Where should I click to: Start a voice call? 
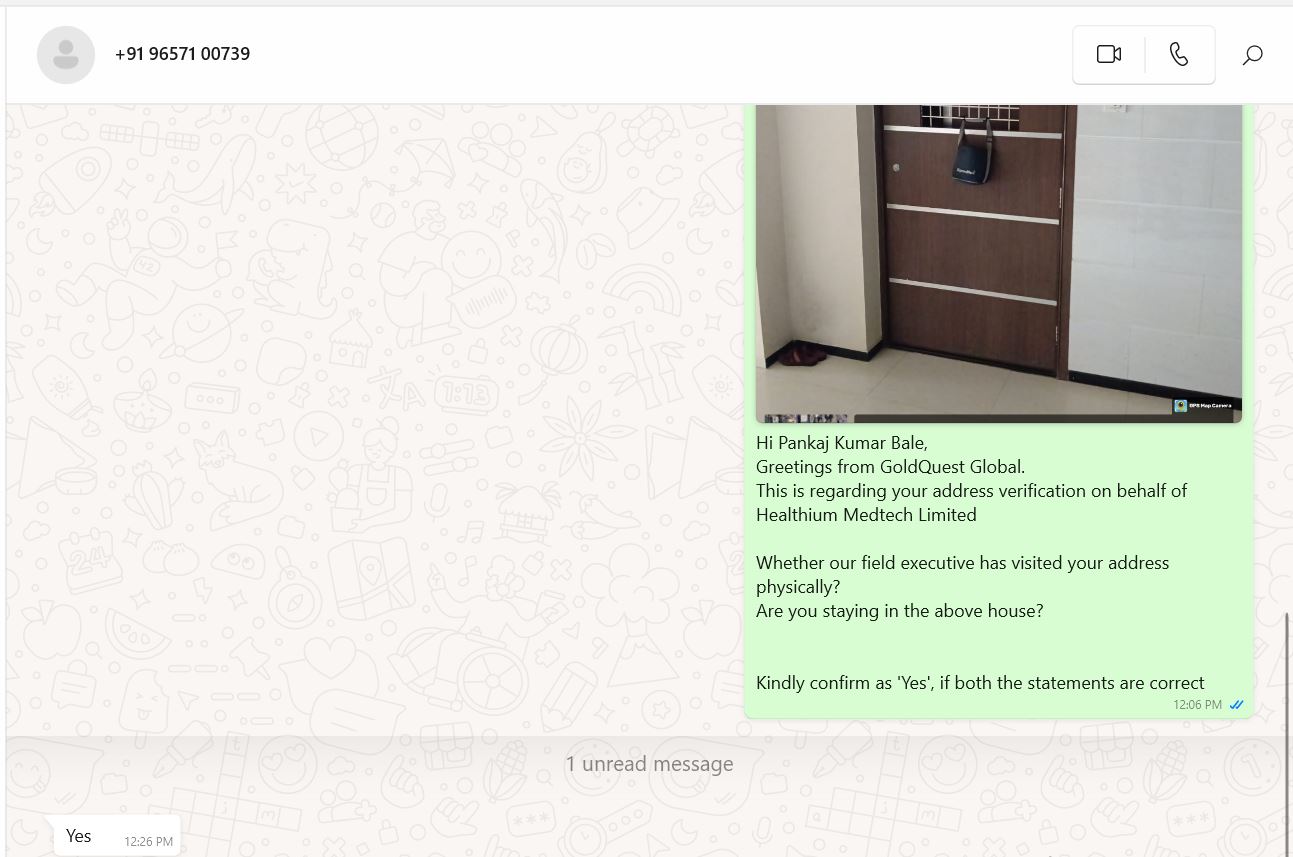(x=1179, y=54)
